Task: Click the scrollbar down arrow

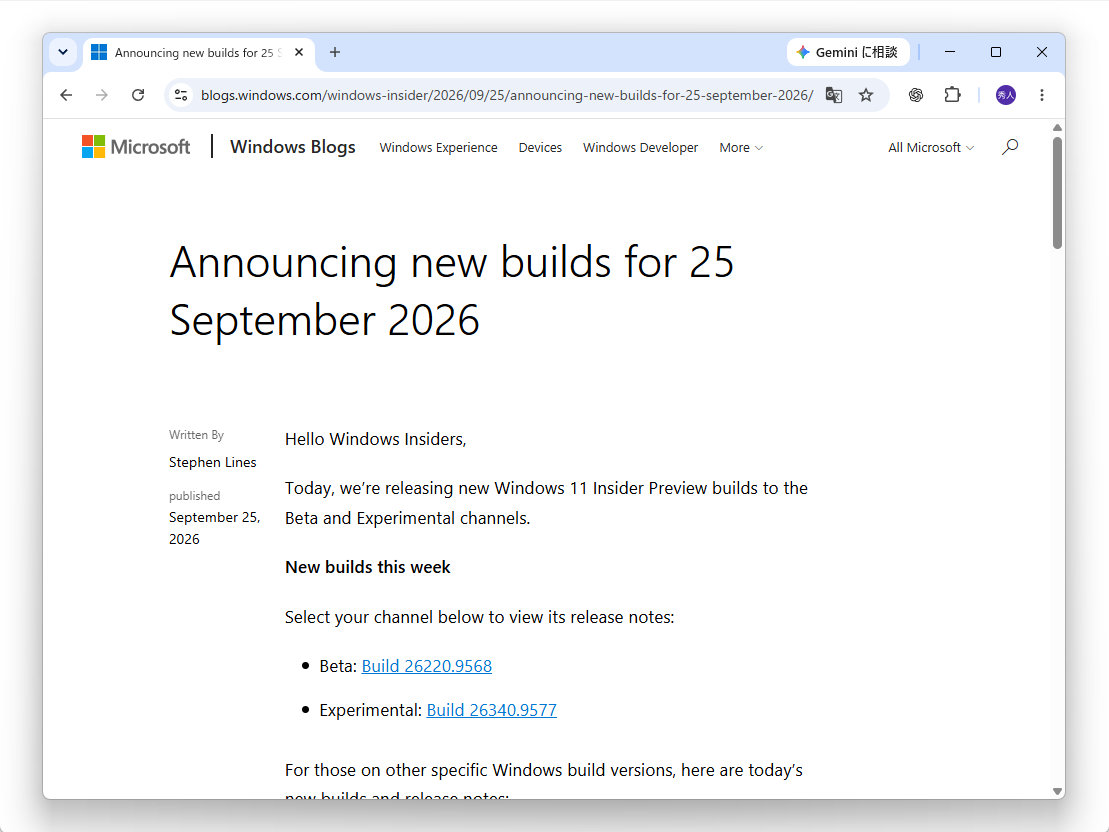Action: coord(1057,792)
